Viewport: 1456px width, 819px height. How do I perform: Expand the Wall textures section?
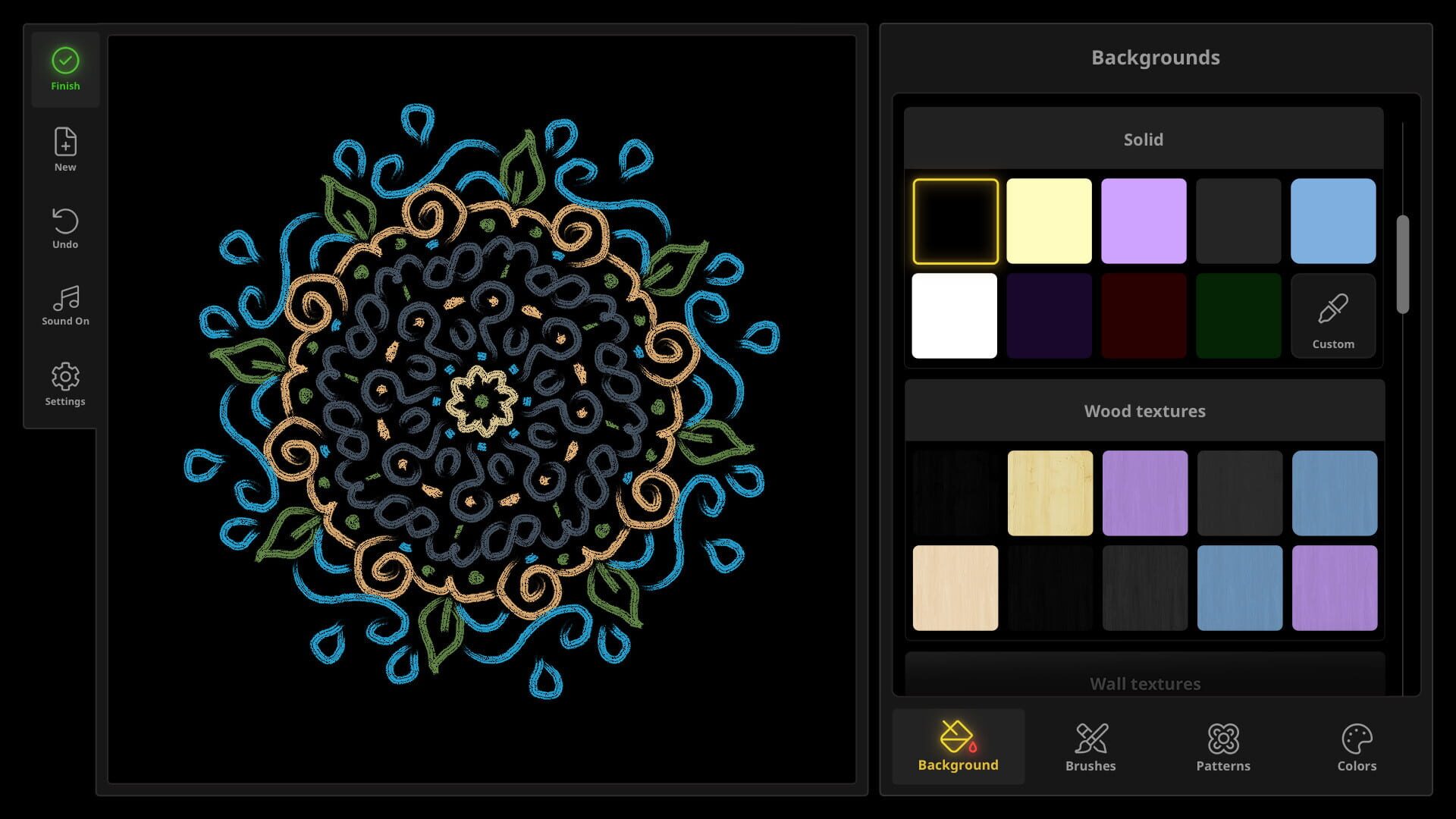tap(1144, 682)
